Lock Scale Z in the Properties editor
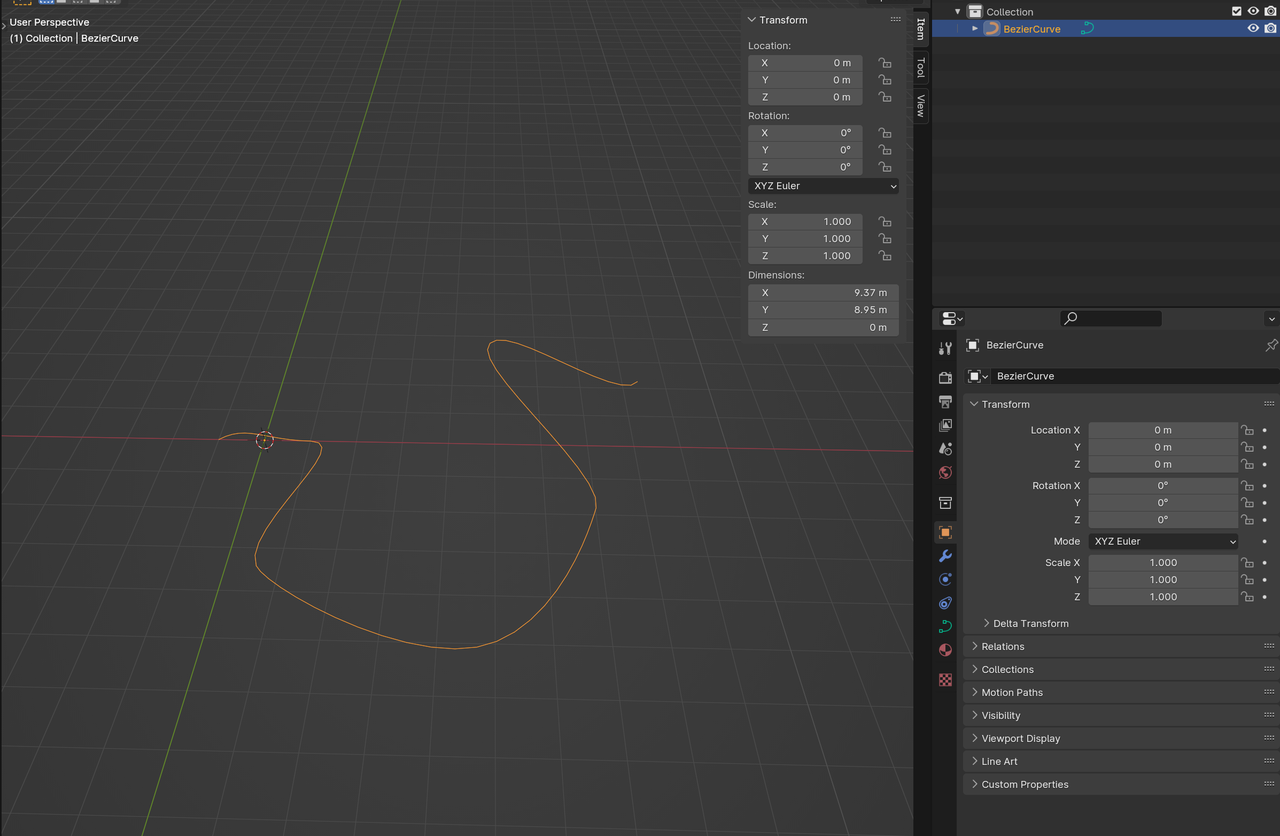Screen dimensions: 1280x836 (x=1247, y=597)
